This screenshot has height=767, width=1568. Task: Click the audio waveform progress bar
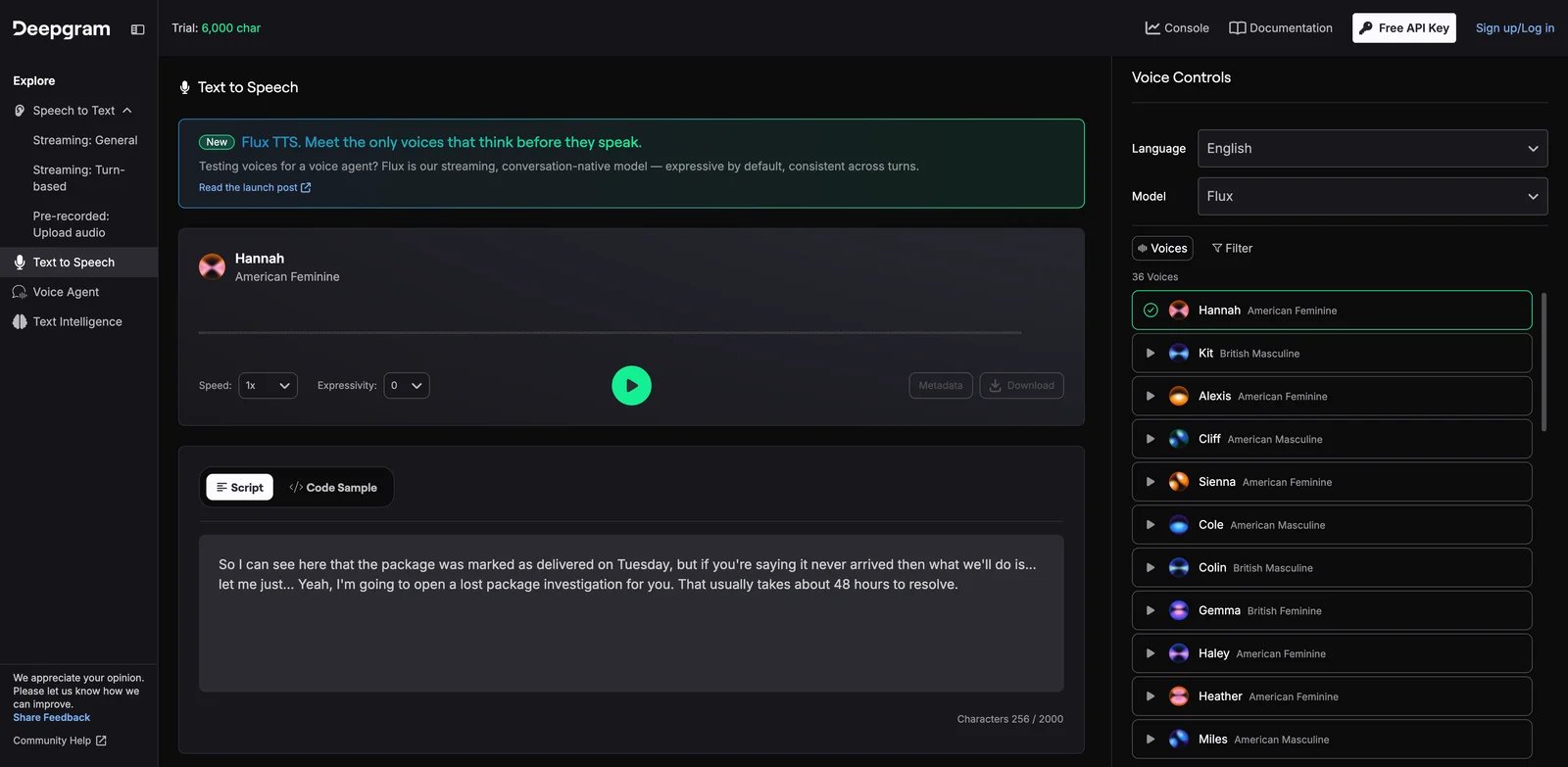coord(610,333)
